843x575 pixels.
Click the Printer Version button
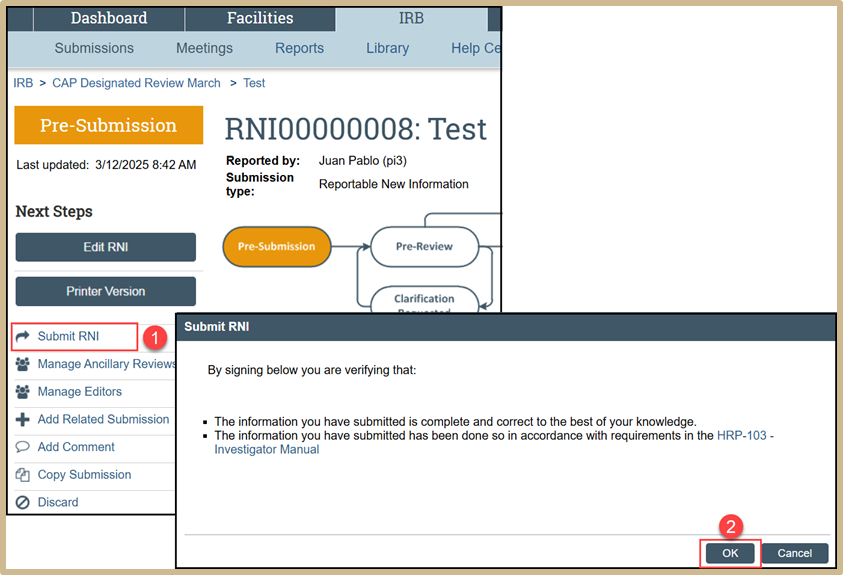point(106,291)
